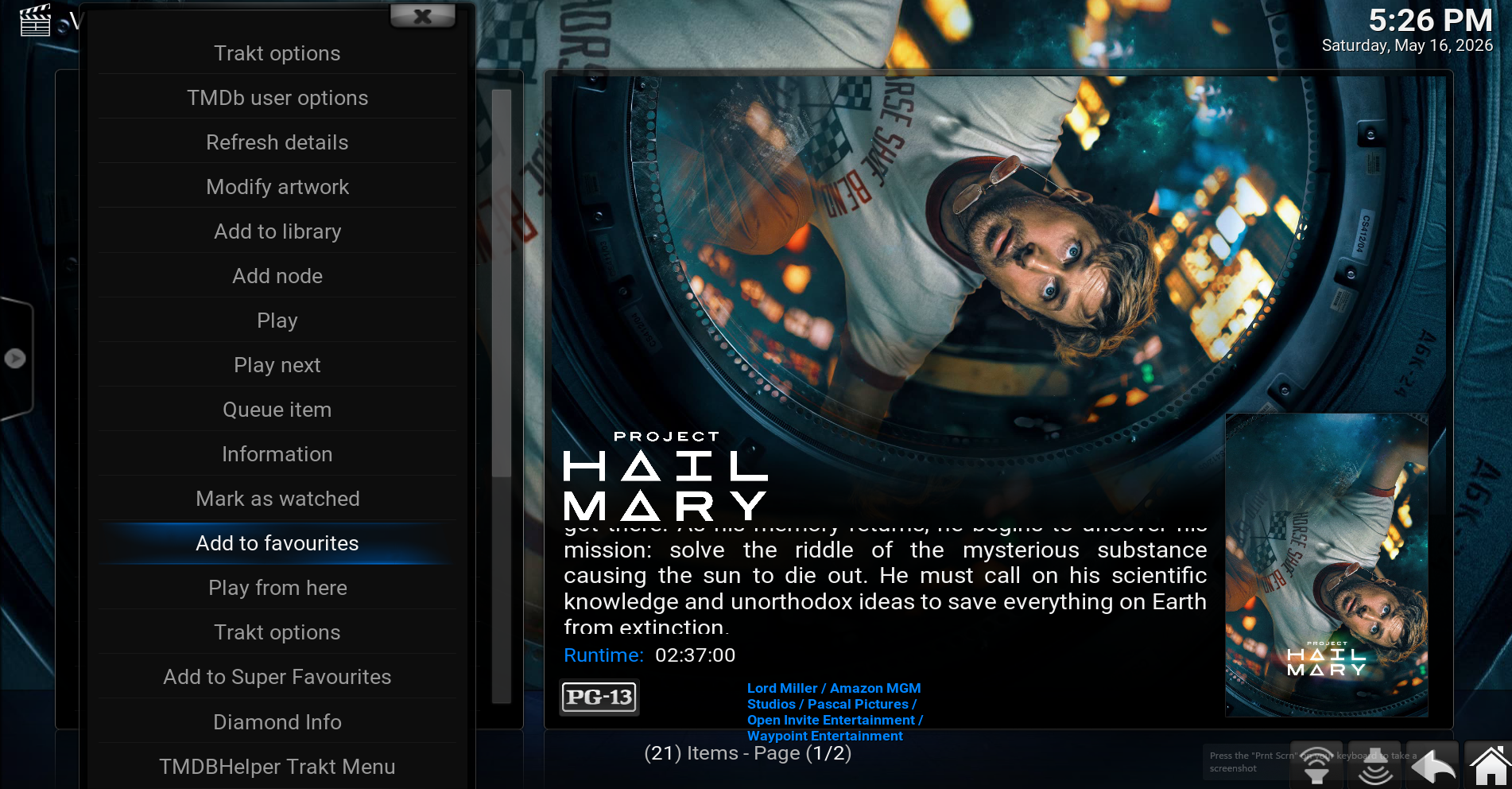Open Modify artwork
The image size is (1512, 789).
[x=277, y=187]
